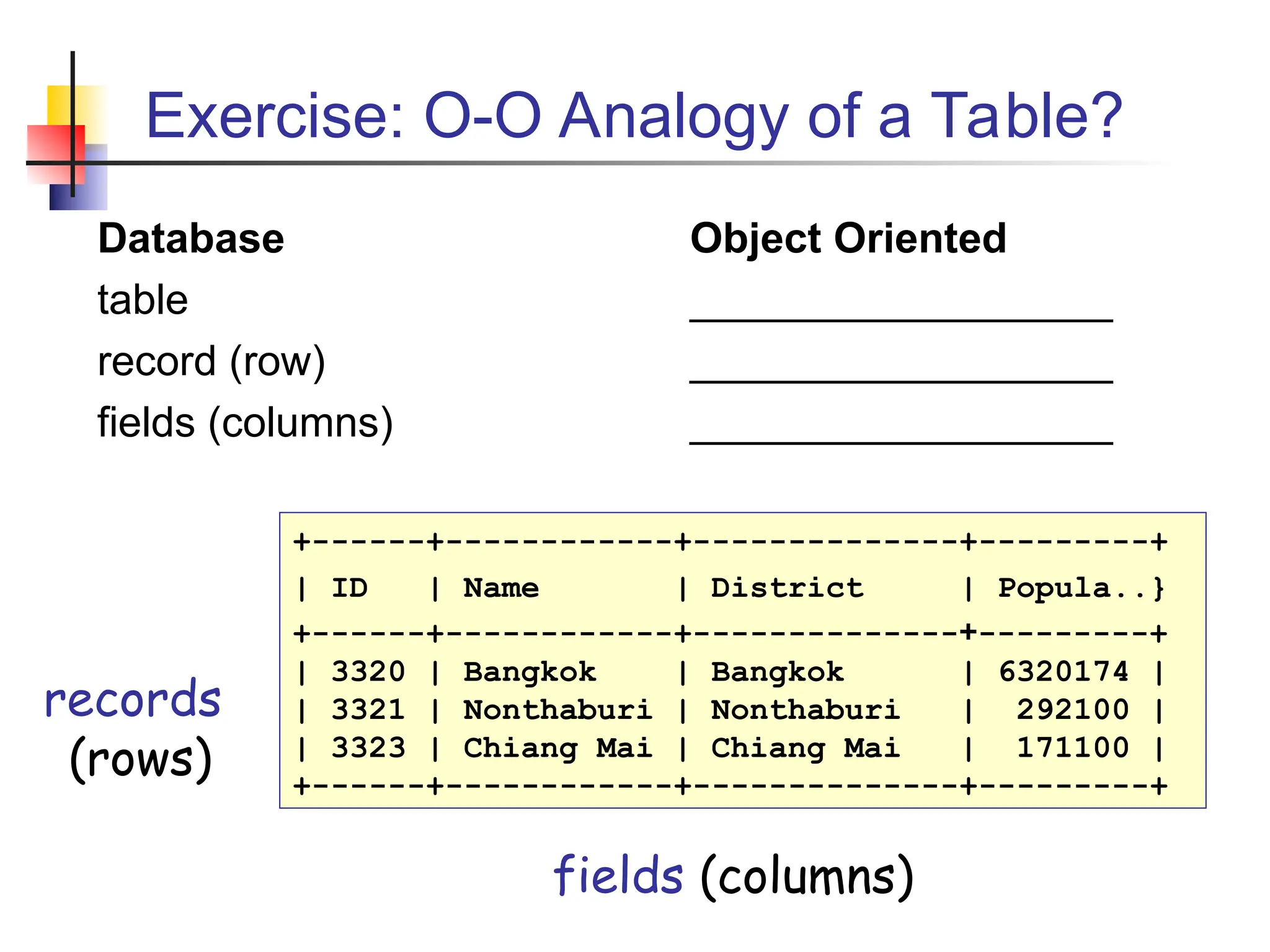Click the ID 3321 cell
This screenshot has width=1270, height=952.
click(368, 710)
